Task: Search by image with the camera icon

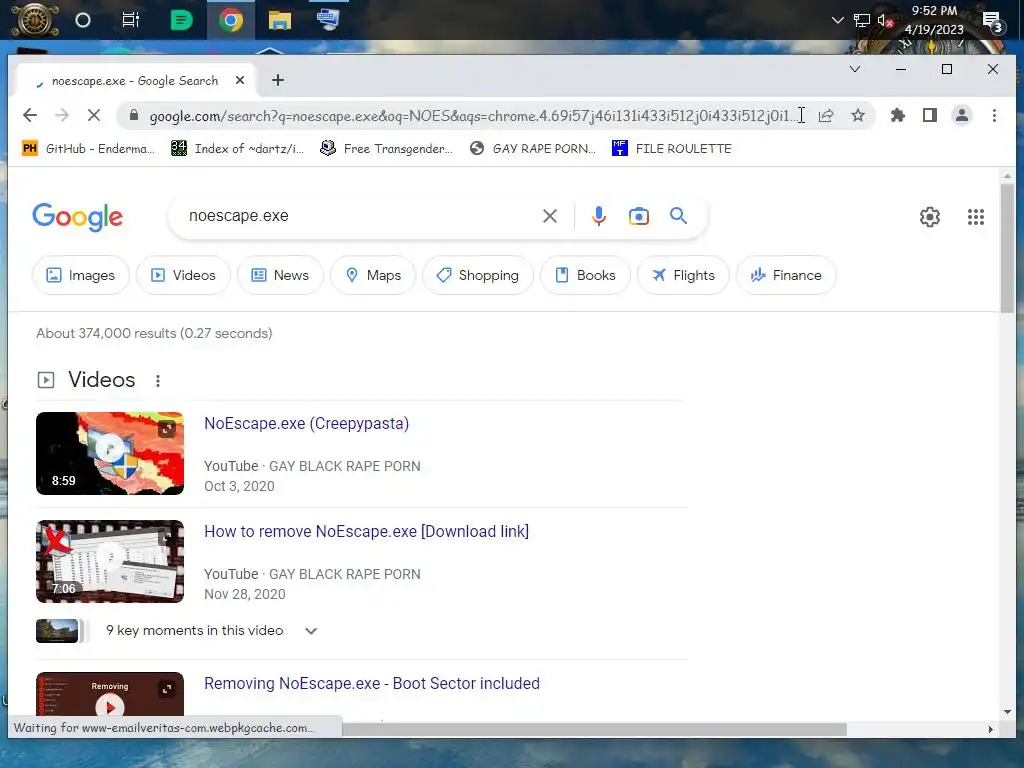Action: click(639, 216)
